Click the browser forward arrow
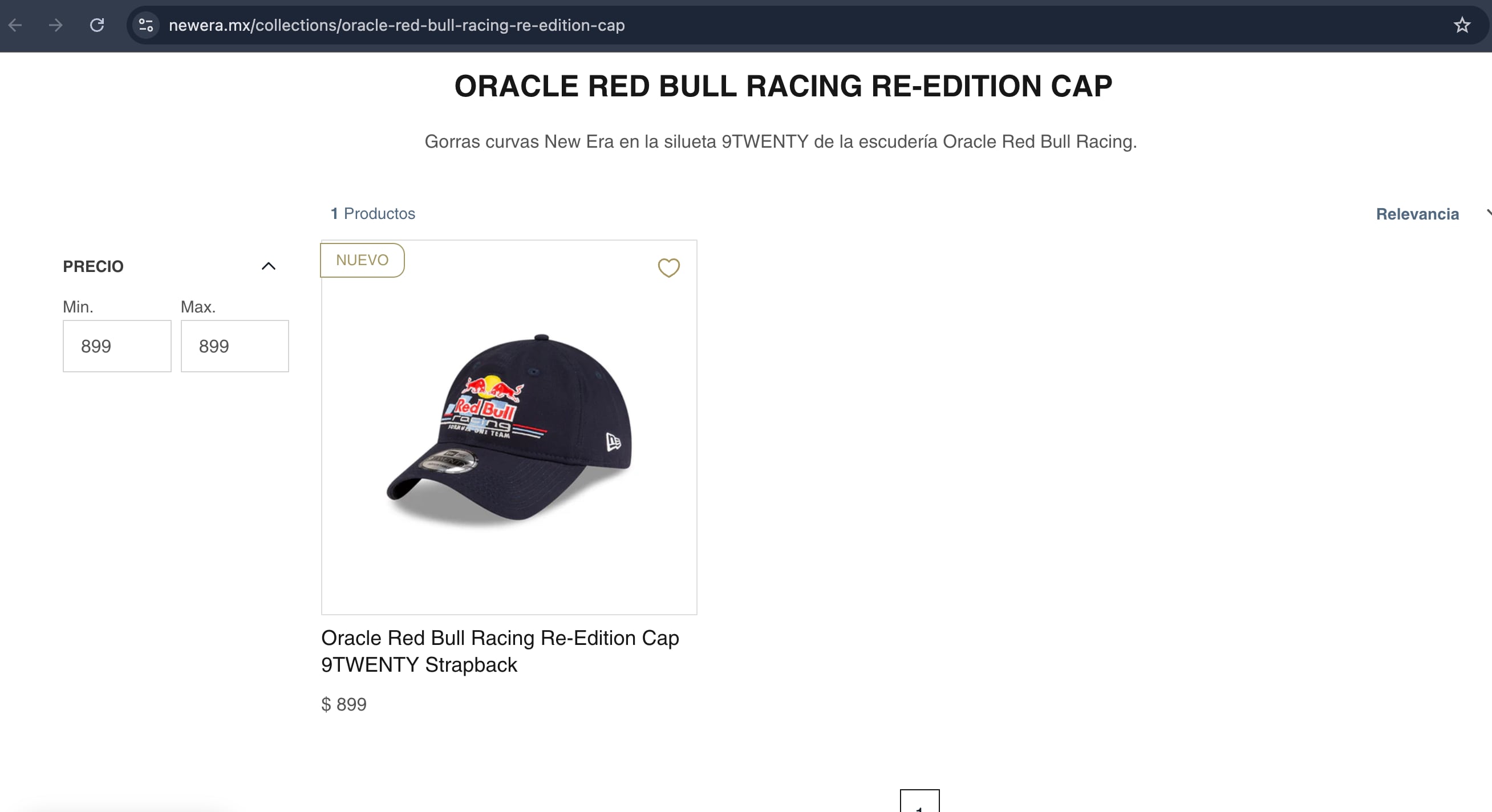This screenshot has height=812, width=1492. 55,26
